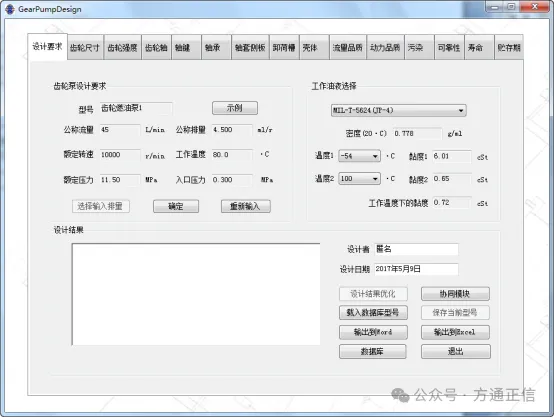Switch to the 齿轮尺寸 tab
554x417 pixels.
click(x=85, y=48)
